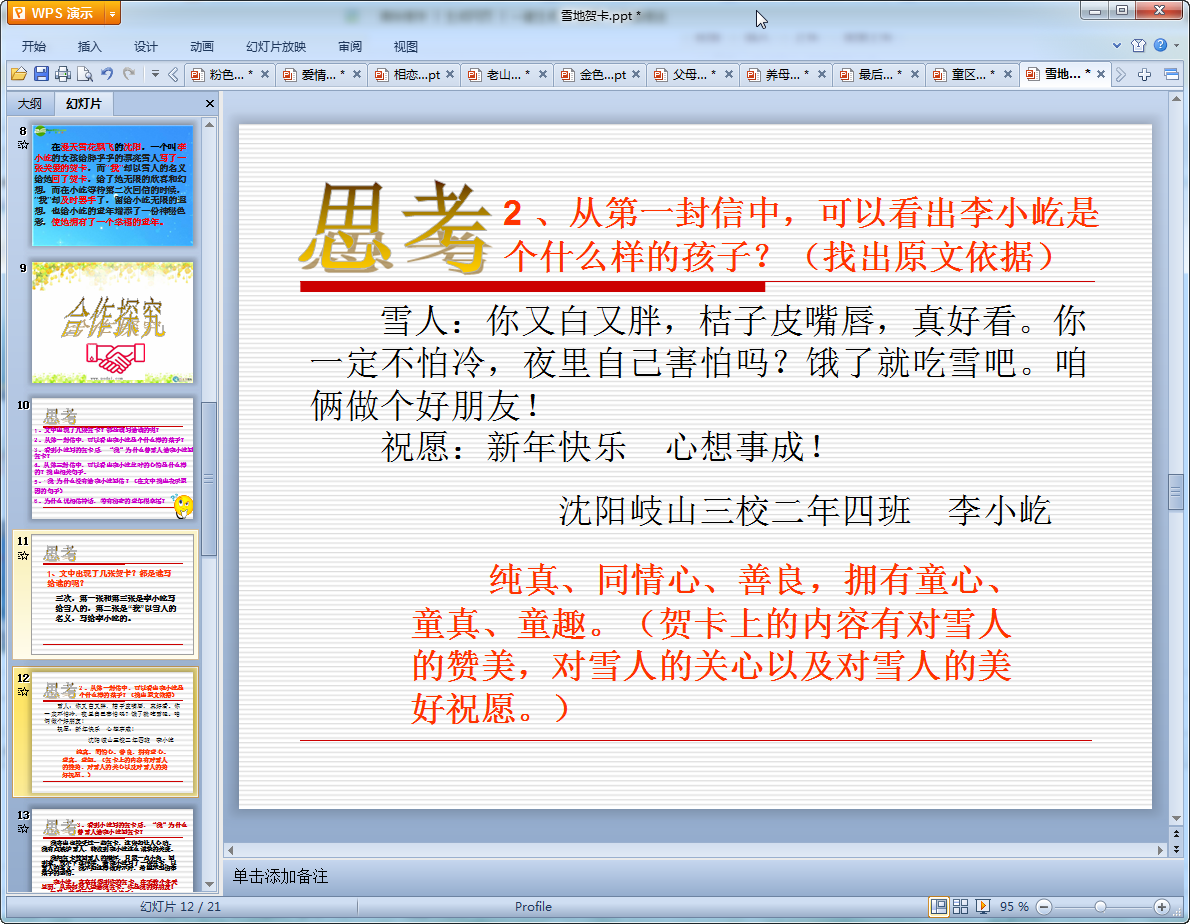Open the 视图 menu

406,46
